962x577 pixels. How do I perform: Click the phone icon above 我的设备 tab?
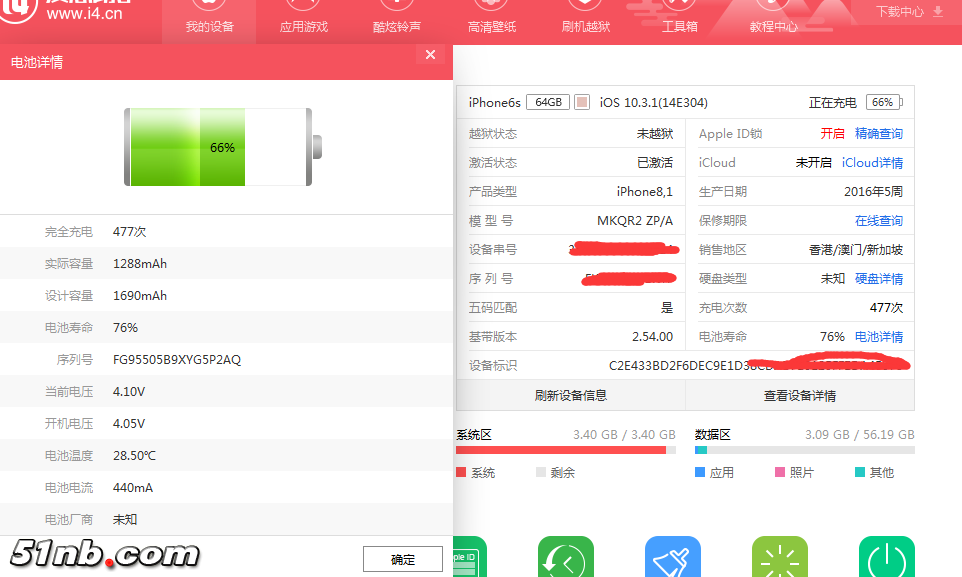click(208, 4)
